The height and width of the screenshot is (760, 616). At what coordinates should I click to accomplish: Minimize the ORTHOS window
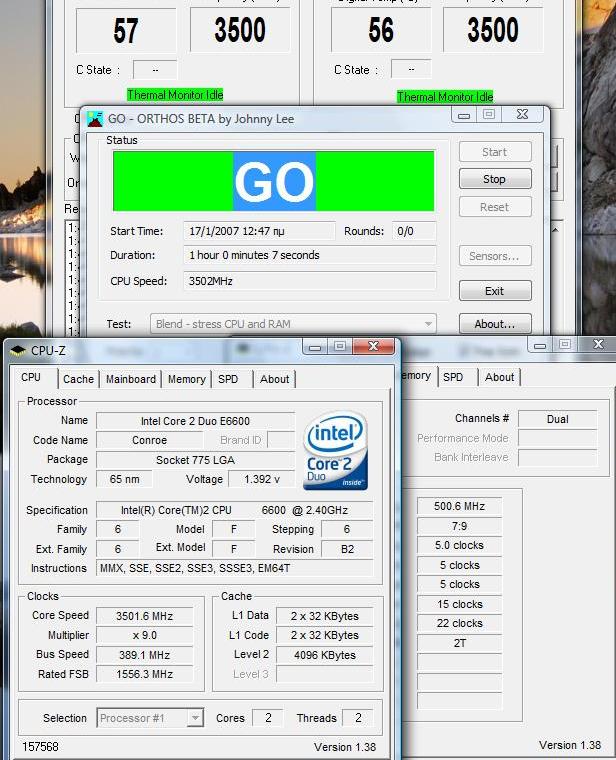click(464, 115)
